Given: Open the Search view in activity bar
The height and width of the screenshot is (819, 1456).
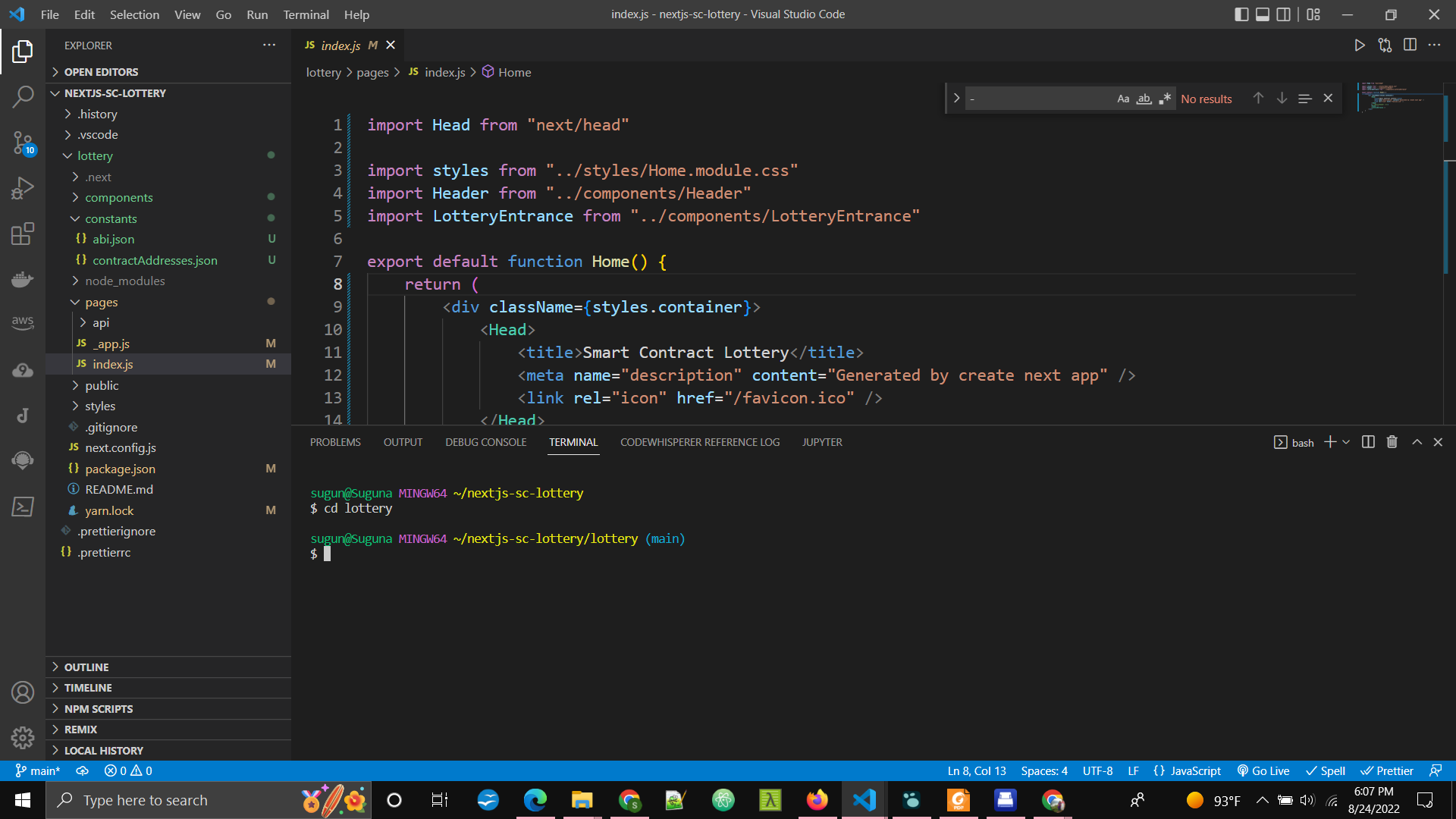Looking at the screenshot, I should coord(23,96).
